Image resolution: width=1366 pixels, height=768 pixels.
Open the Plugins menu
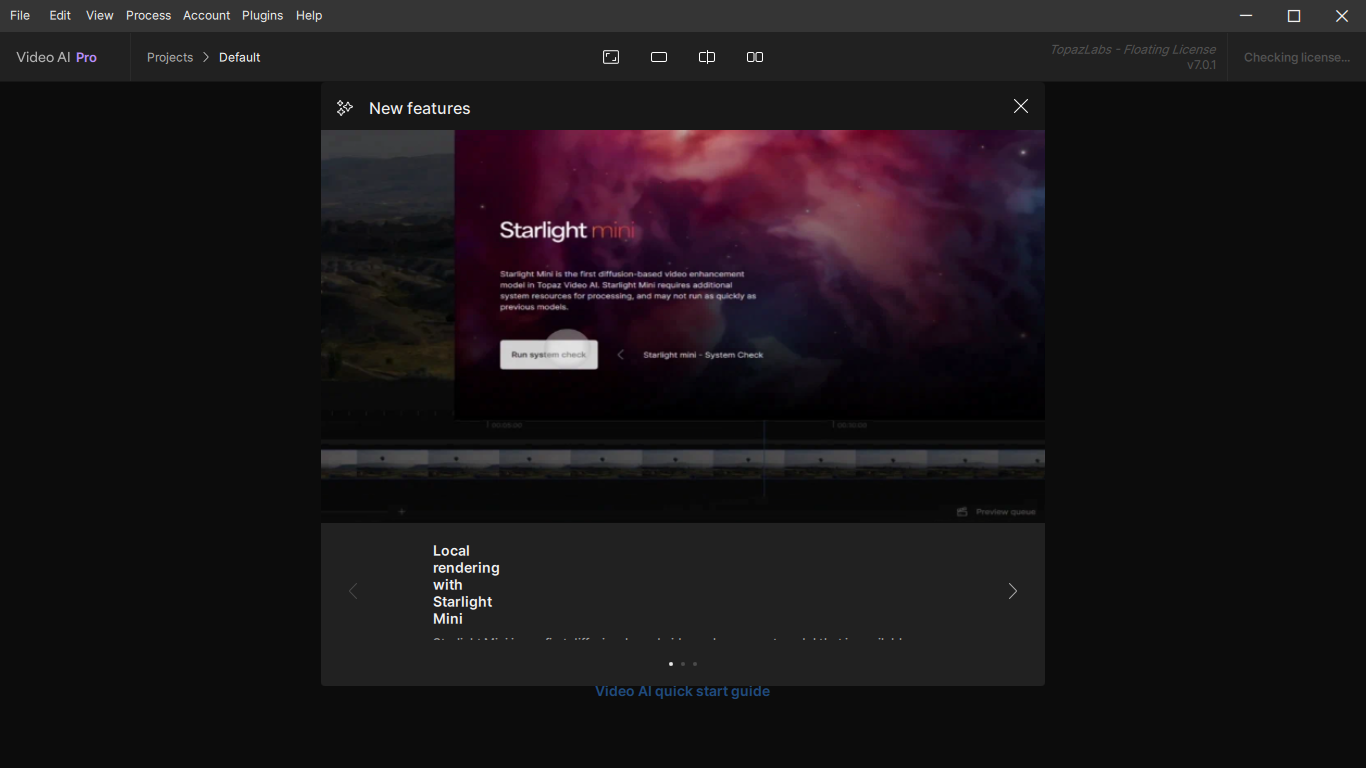(262, 15)
